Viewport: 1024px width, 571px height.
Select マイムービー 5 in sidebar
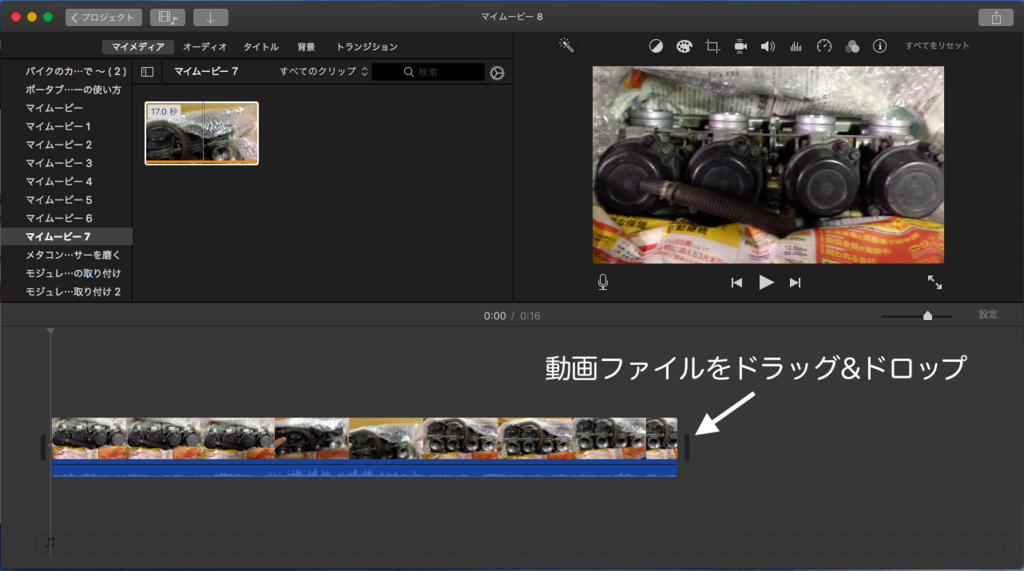(59, 199)
